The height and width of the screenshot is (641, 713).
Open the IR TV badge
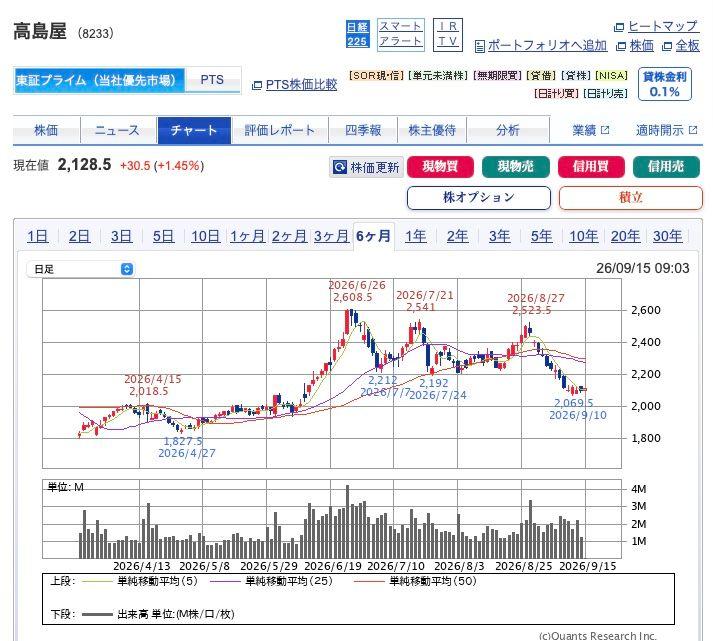(447, 35)
